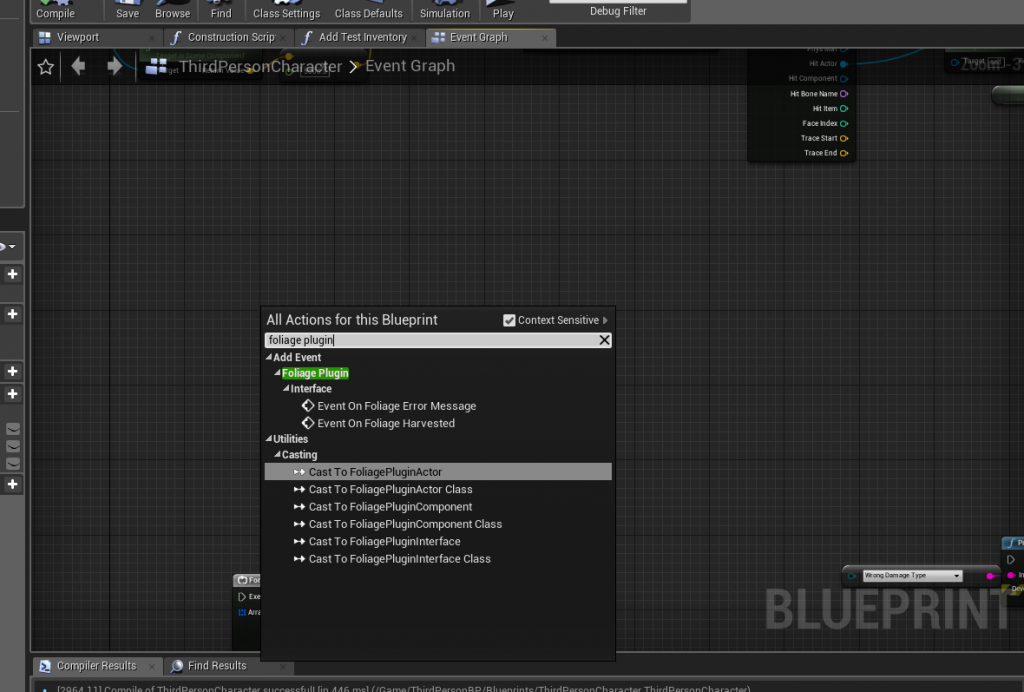
Task: Toggle the Context Sensitive checkbox
Action: [x=509, y=321]
